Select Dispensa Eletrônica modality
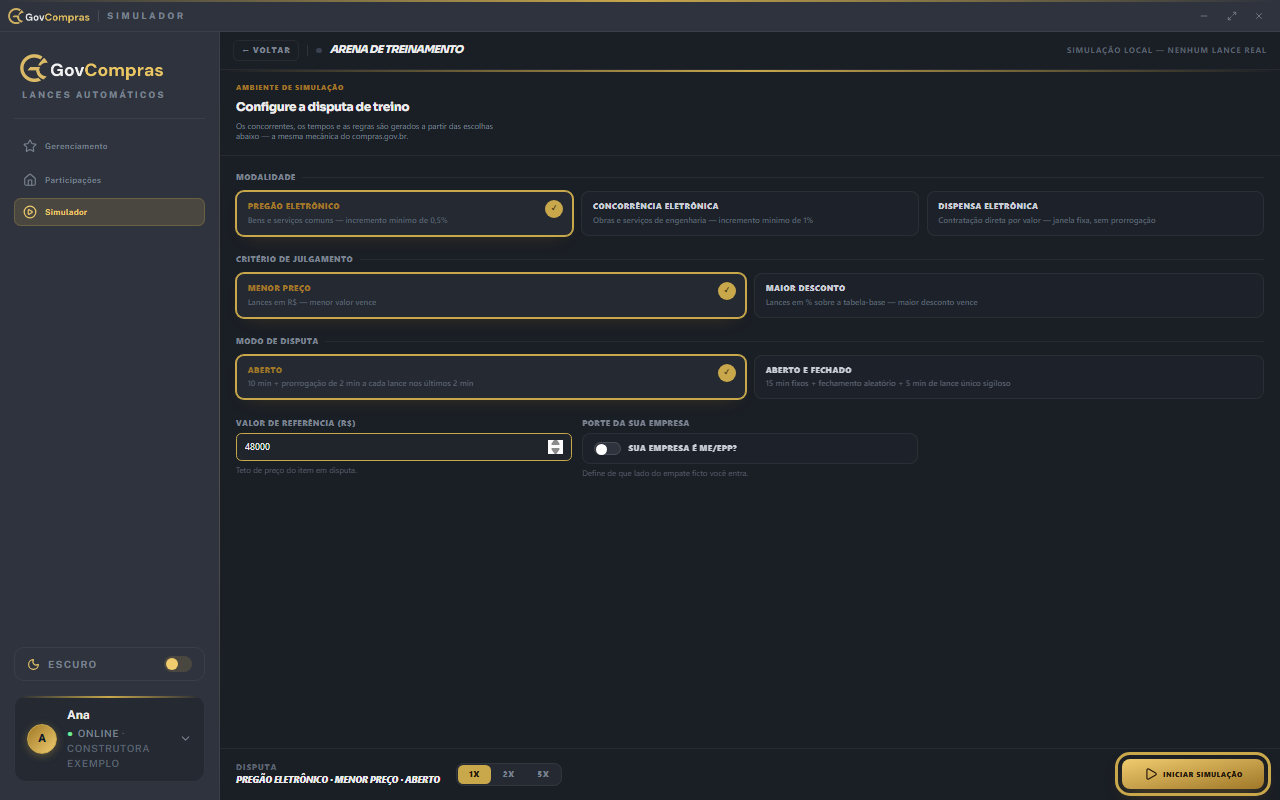This screenshot has height=800, width=1280. pyautogui.click(x=1095, y=213)
